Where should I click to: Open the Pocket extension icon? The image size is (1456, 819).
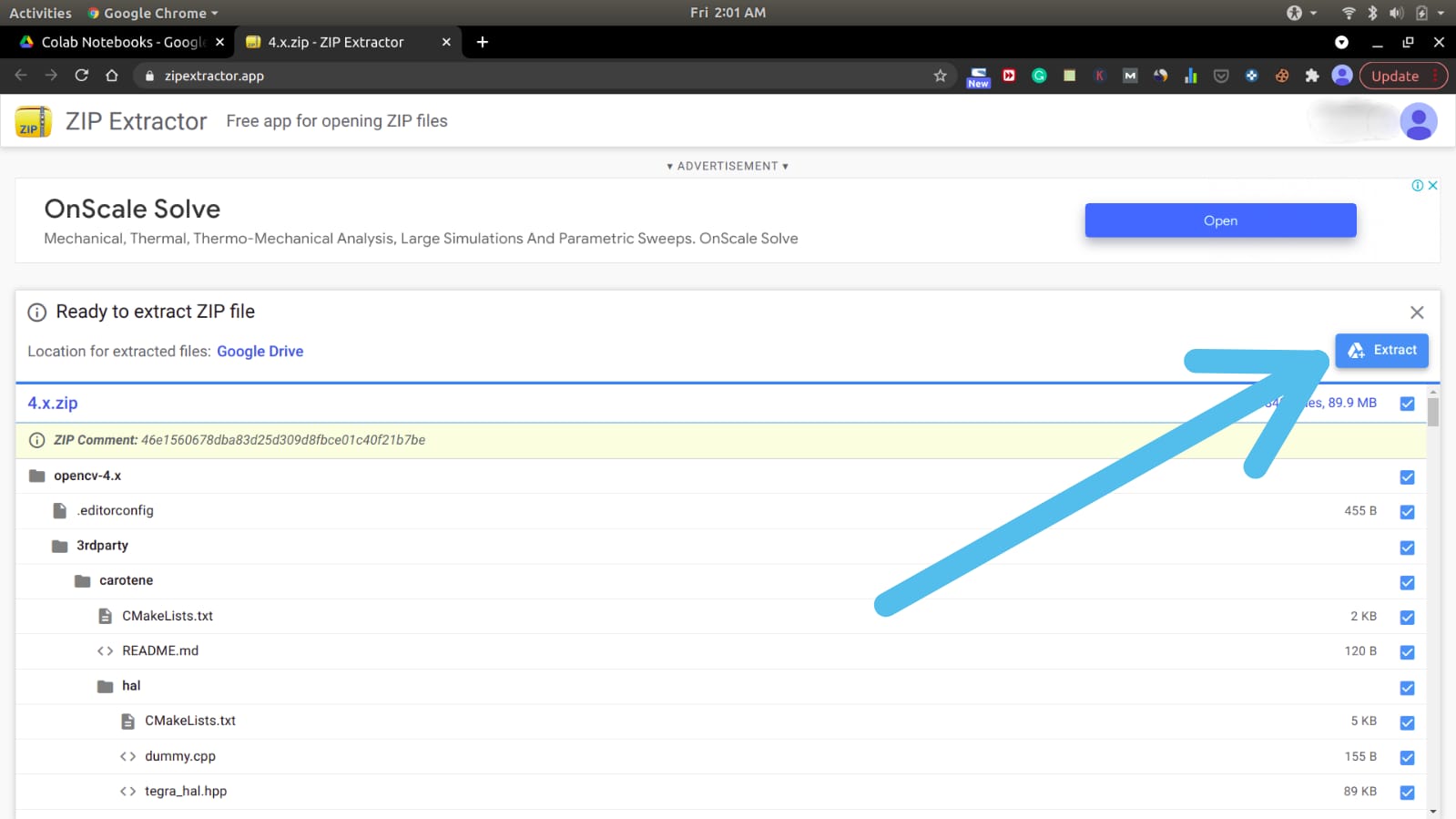tap(1221, 76)
